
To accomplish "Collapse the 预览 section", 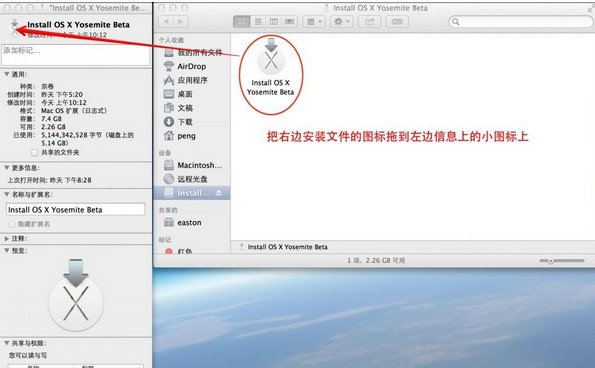I will (x=6, y=250).
